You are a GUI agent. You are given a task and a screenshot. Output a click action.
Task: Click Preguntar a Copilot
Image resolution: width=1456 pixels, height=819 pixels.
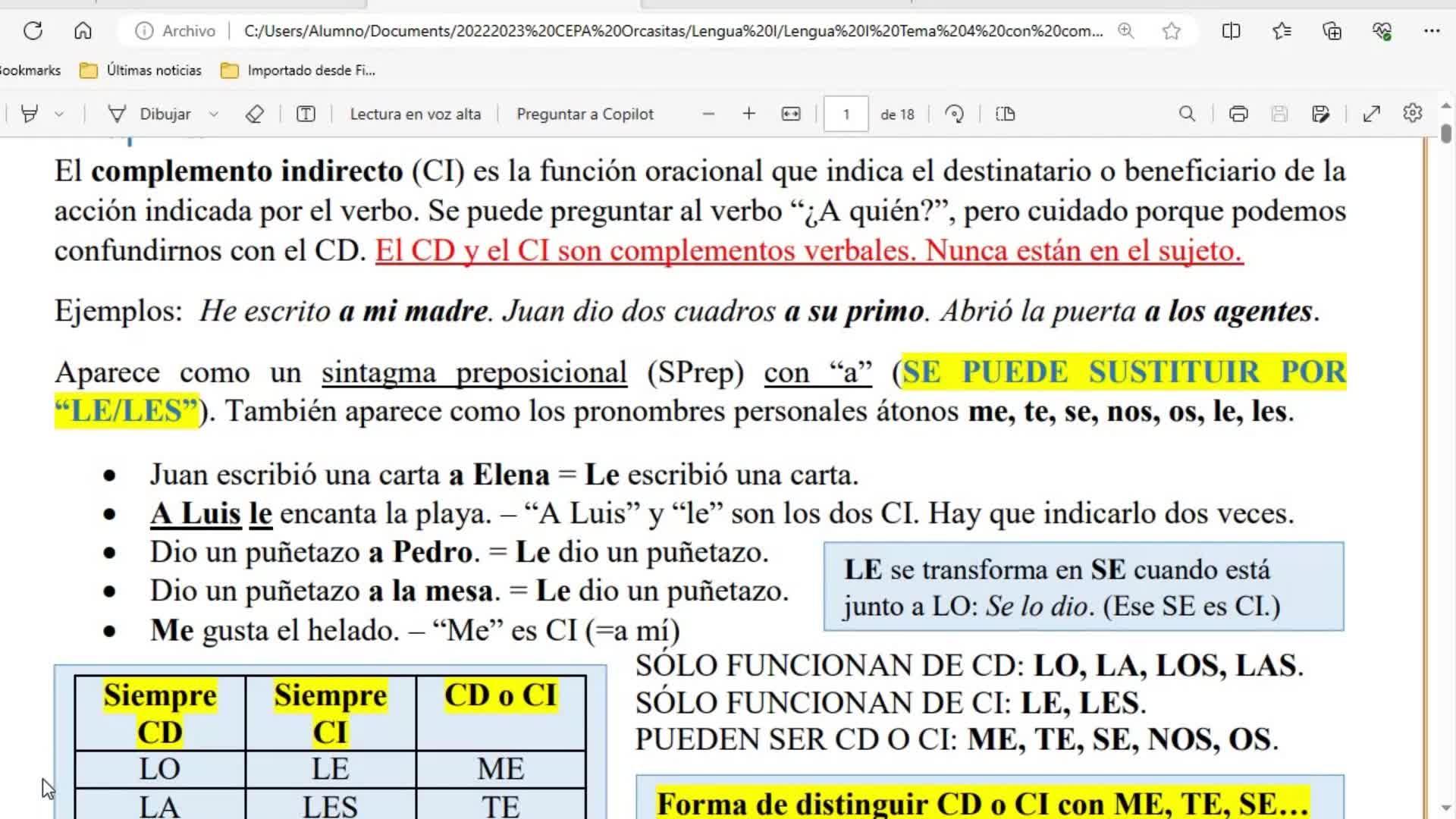585,114
